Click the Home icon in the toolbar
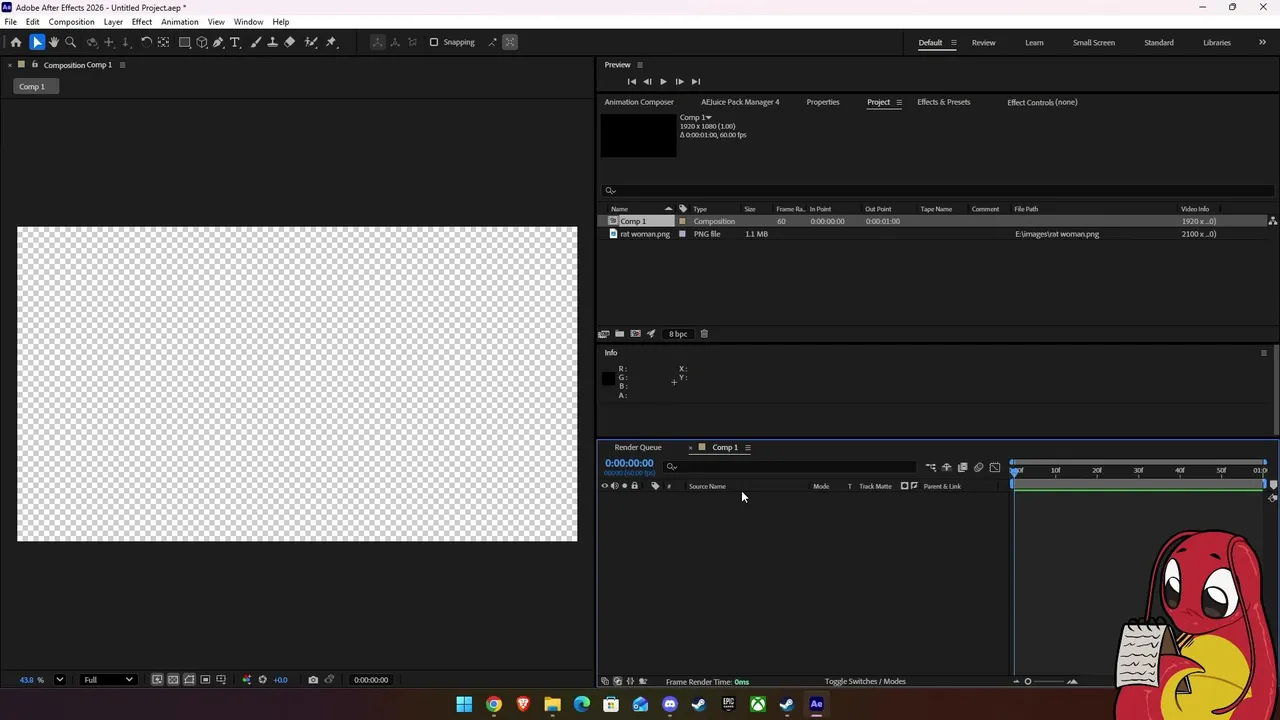Image resolution: width=1280 pixels, height=720 pixels. pos(16,42)
